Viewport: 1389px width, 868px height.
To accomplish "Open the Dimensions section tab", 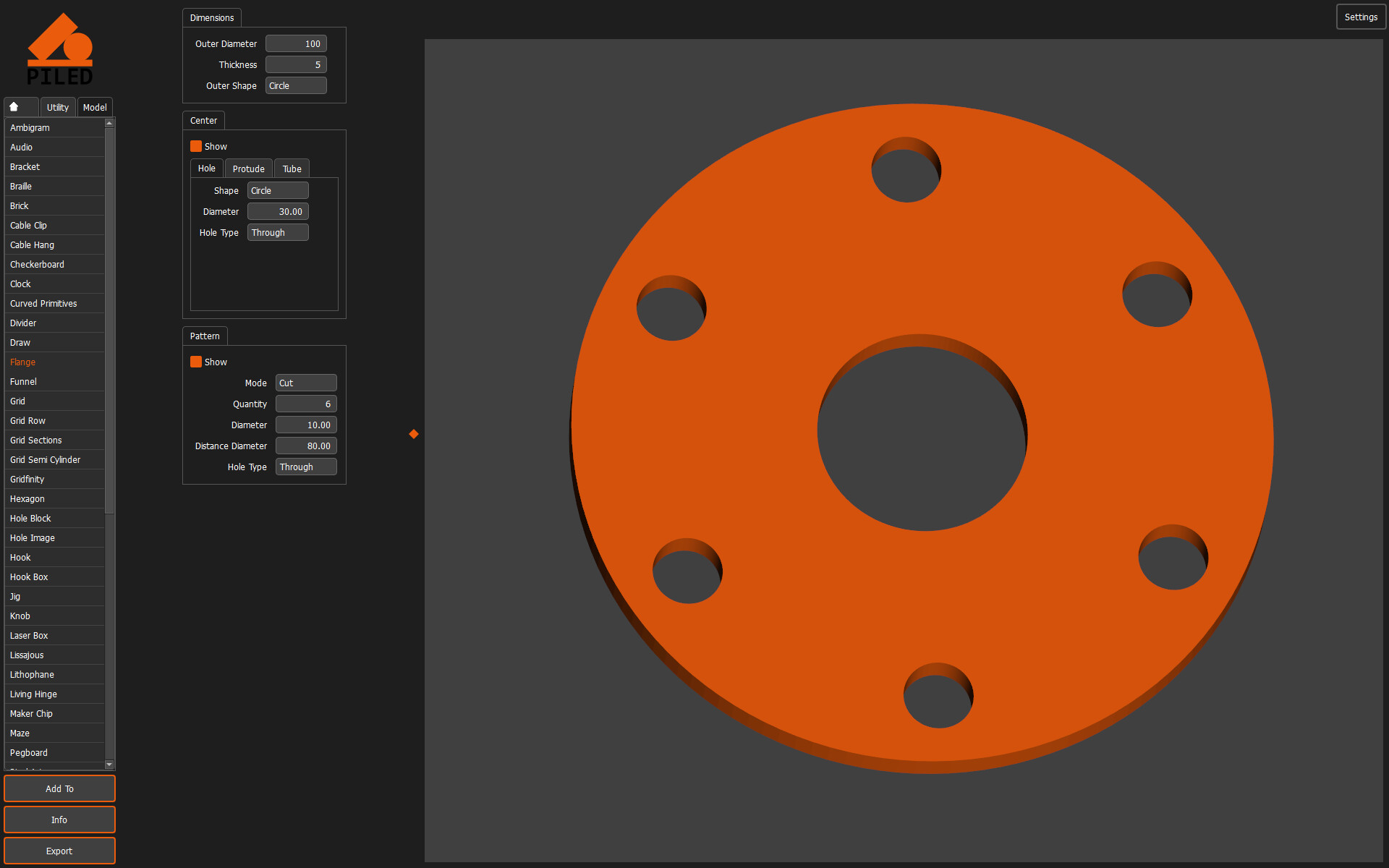I will point(212,17).
